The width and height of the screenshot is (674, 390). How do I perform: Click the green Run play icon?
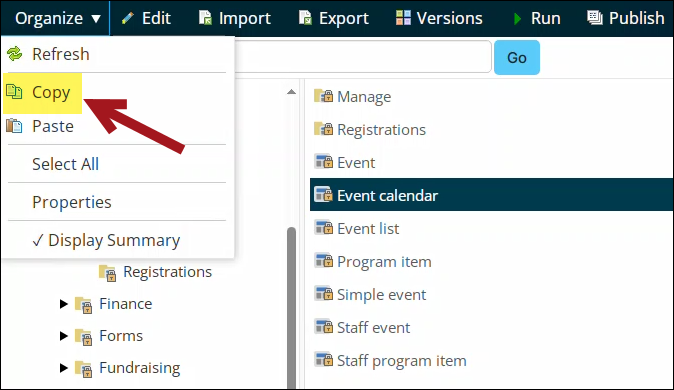518,18
